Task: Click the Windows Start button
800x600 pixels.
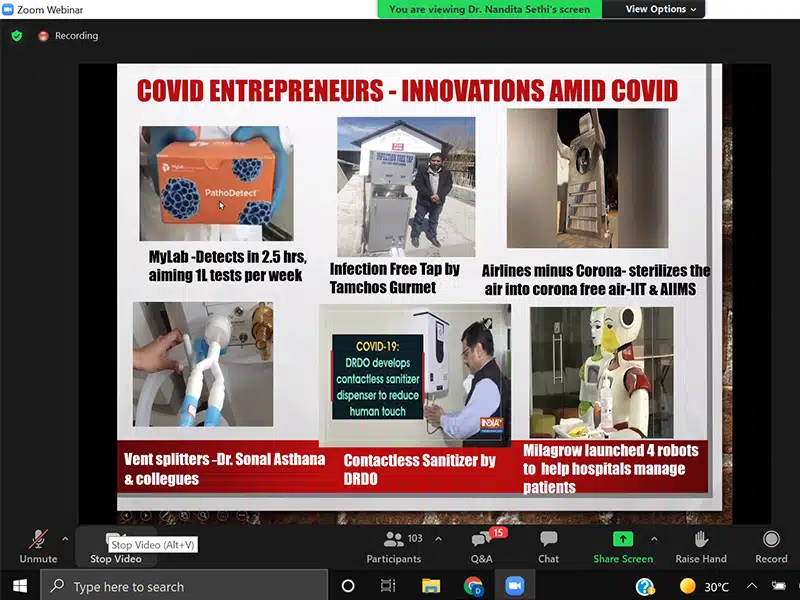Action: [20, 586]
